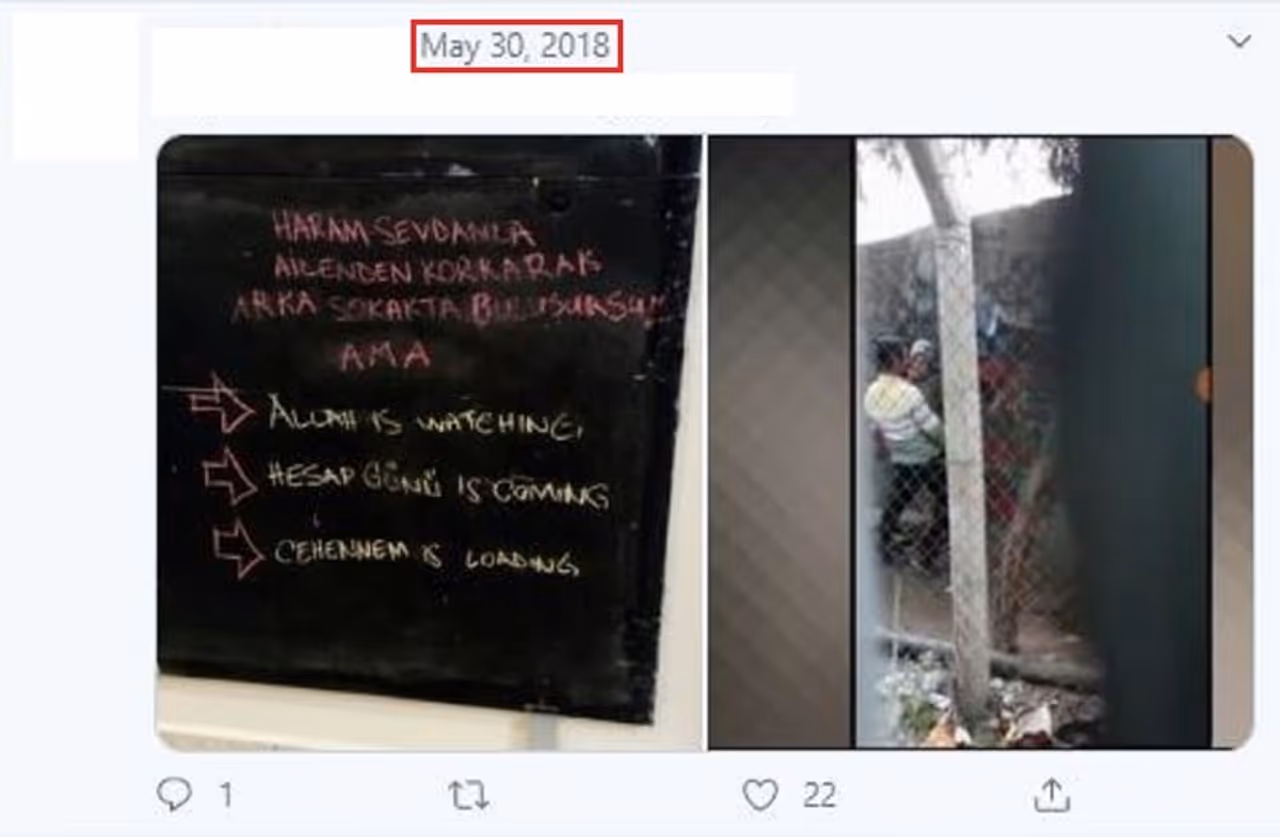The height and width of the screenshot is (837, 1280).
Task: Click the "ALLAH IS WATCHING" chalk line
Action: [425, 418]
